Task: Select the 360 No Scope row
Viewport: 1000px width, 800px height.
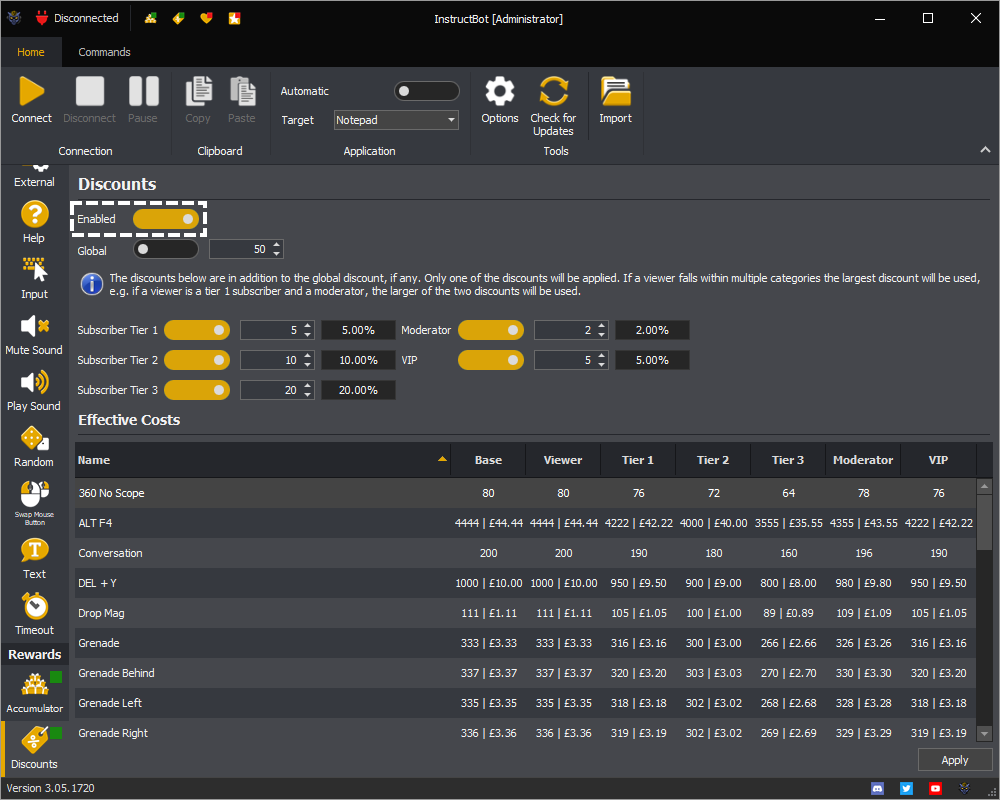Action: coord(525,493)
